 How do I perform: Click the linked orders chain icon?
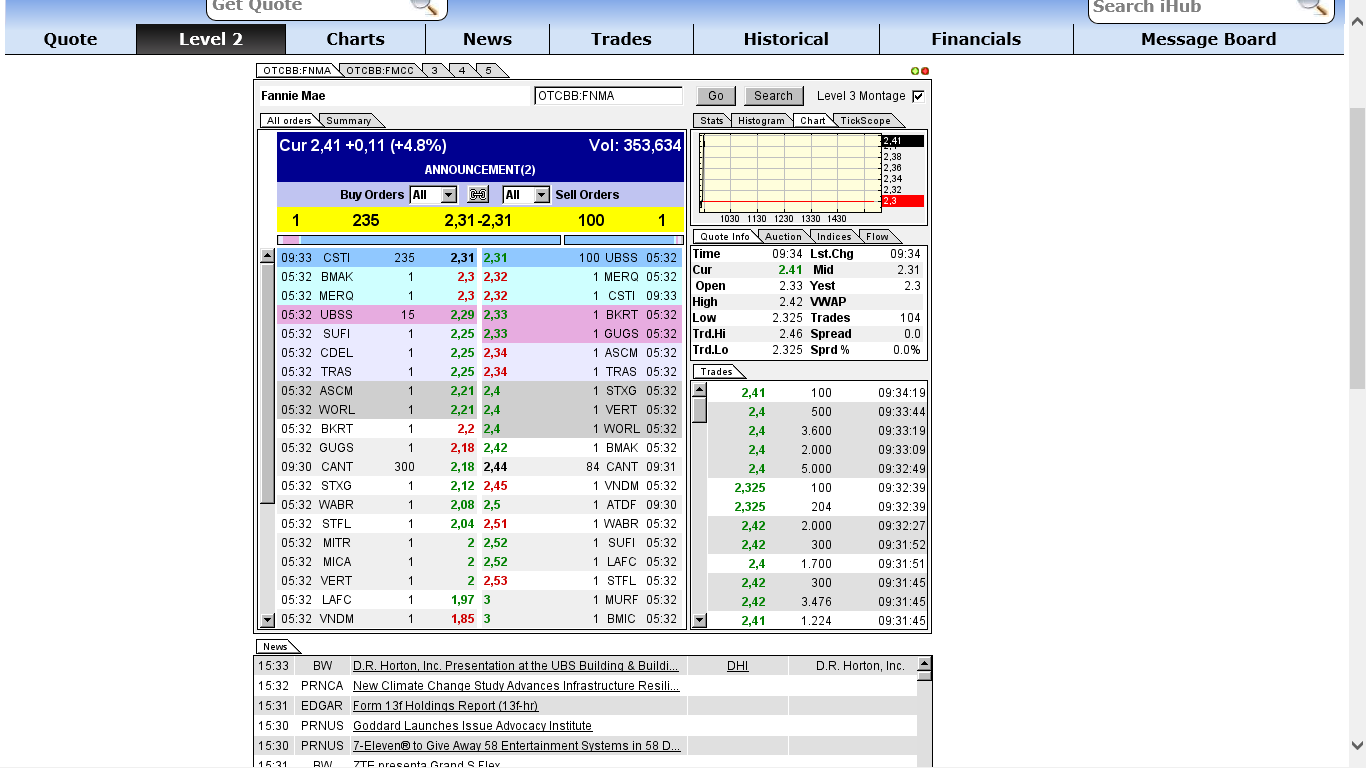477,194
